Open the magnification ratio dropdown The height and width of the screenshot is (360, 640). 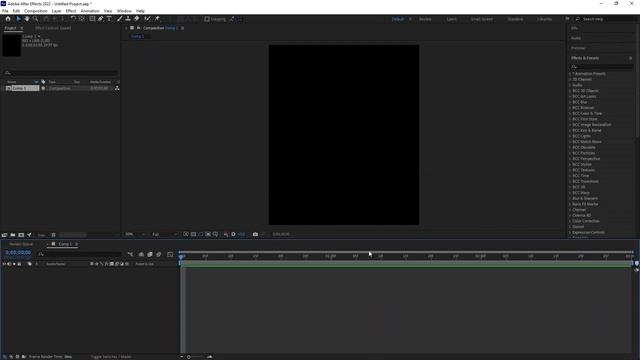click(136, 234)
